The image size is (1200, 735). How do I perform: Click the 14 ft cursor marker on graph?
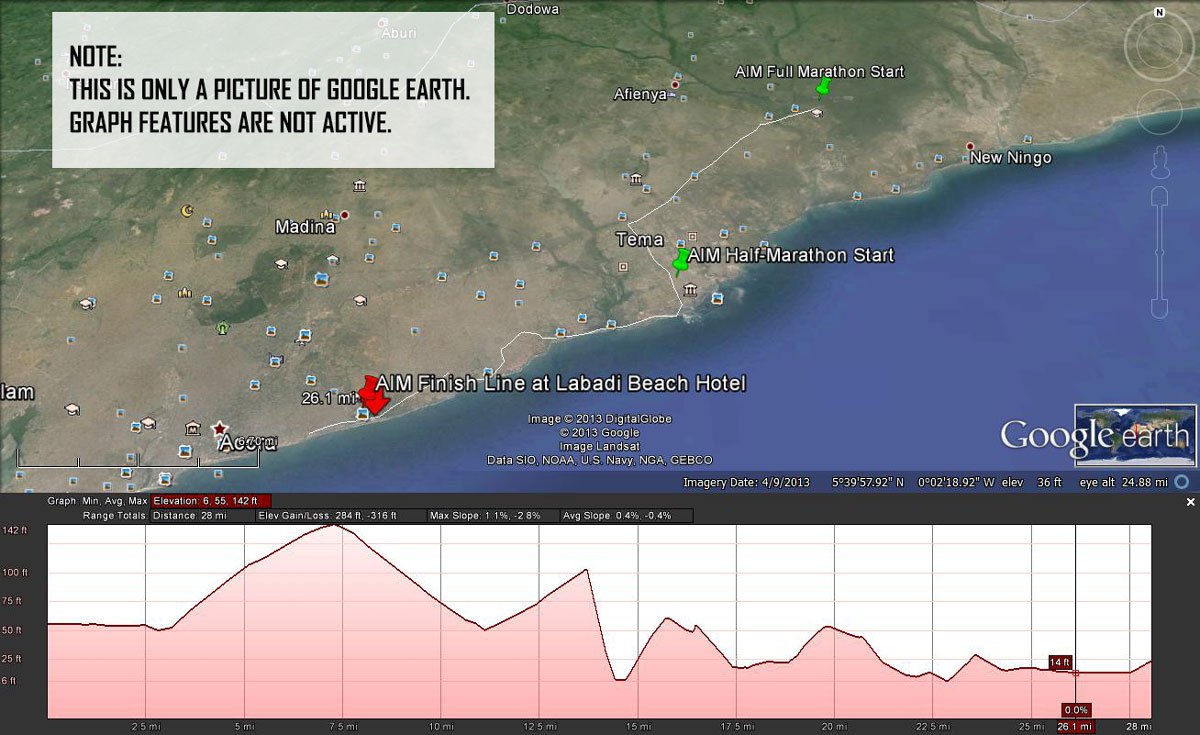click(1060, 662)
